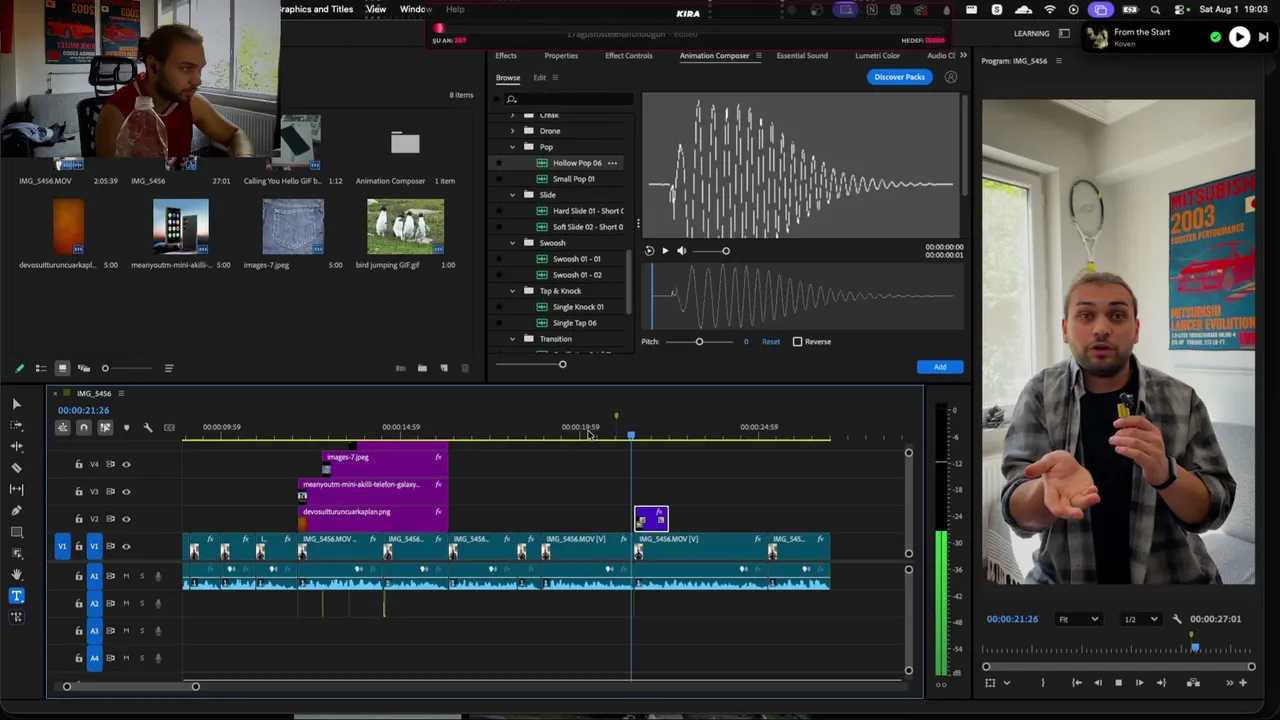Play the sound preview

[x=665, y=251]
